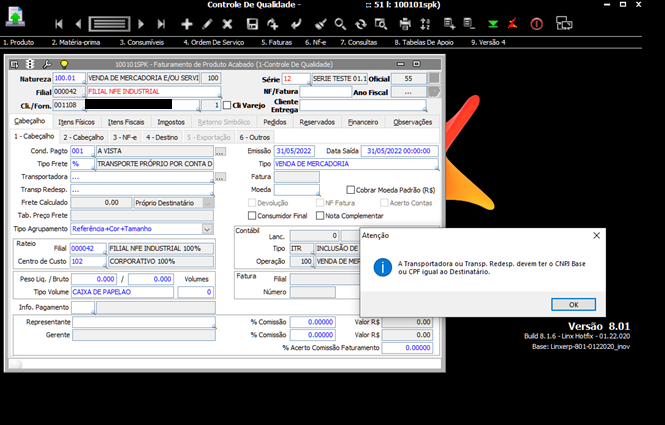Click the add new record plus icon
Viewport: 665px width, 425px height.
pyautogui.click(x=187, y=23)
